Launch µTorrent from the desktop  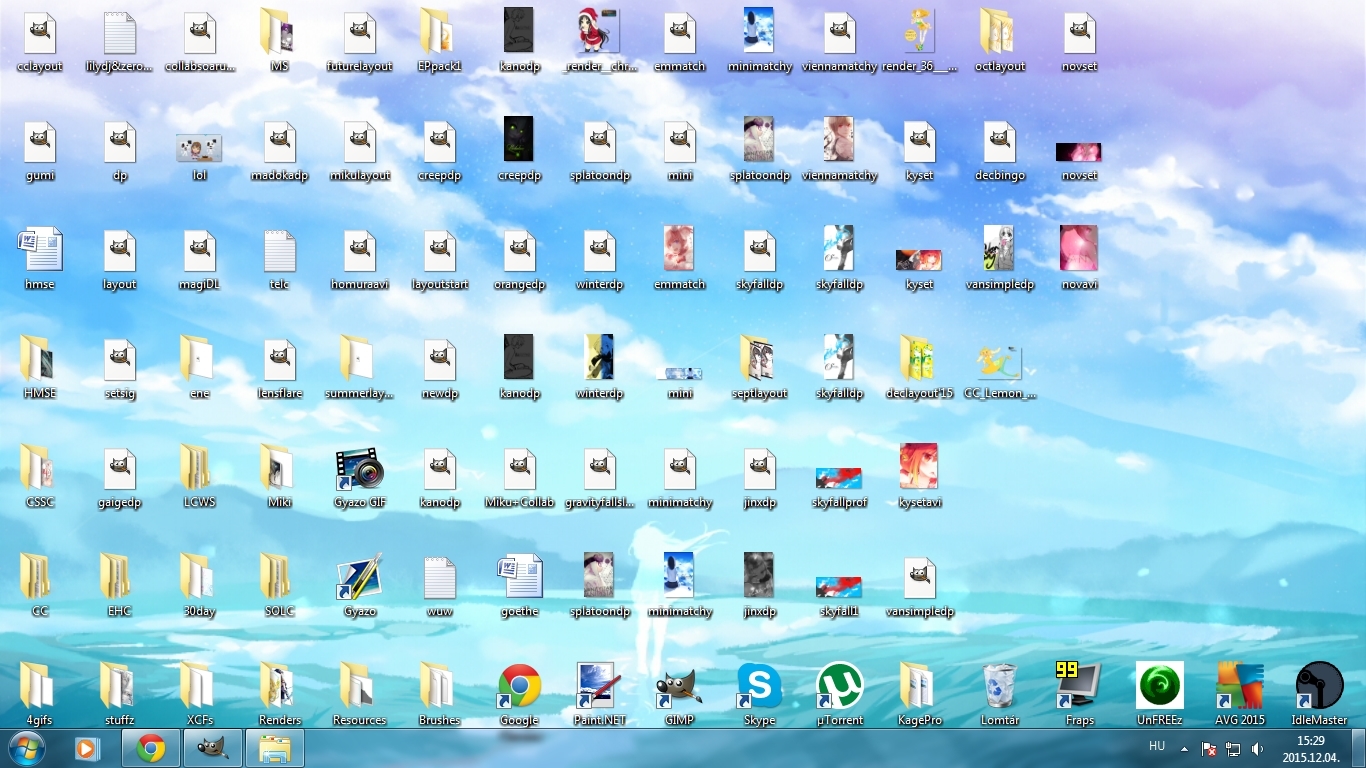(839, 687)
